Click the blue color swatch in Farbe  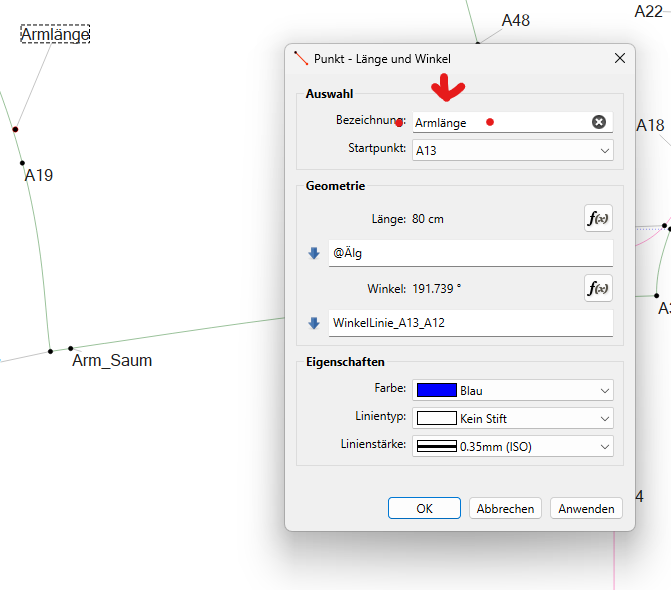coord(437,390)
